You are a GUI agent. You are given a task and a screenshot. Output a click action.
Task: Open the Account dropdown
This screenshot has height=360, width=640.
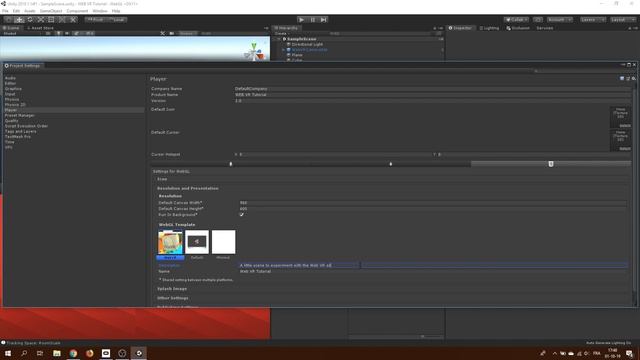(x=560, y=20)
